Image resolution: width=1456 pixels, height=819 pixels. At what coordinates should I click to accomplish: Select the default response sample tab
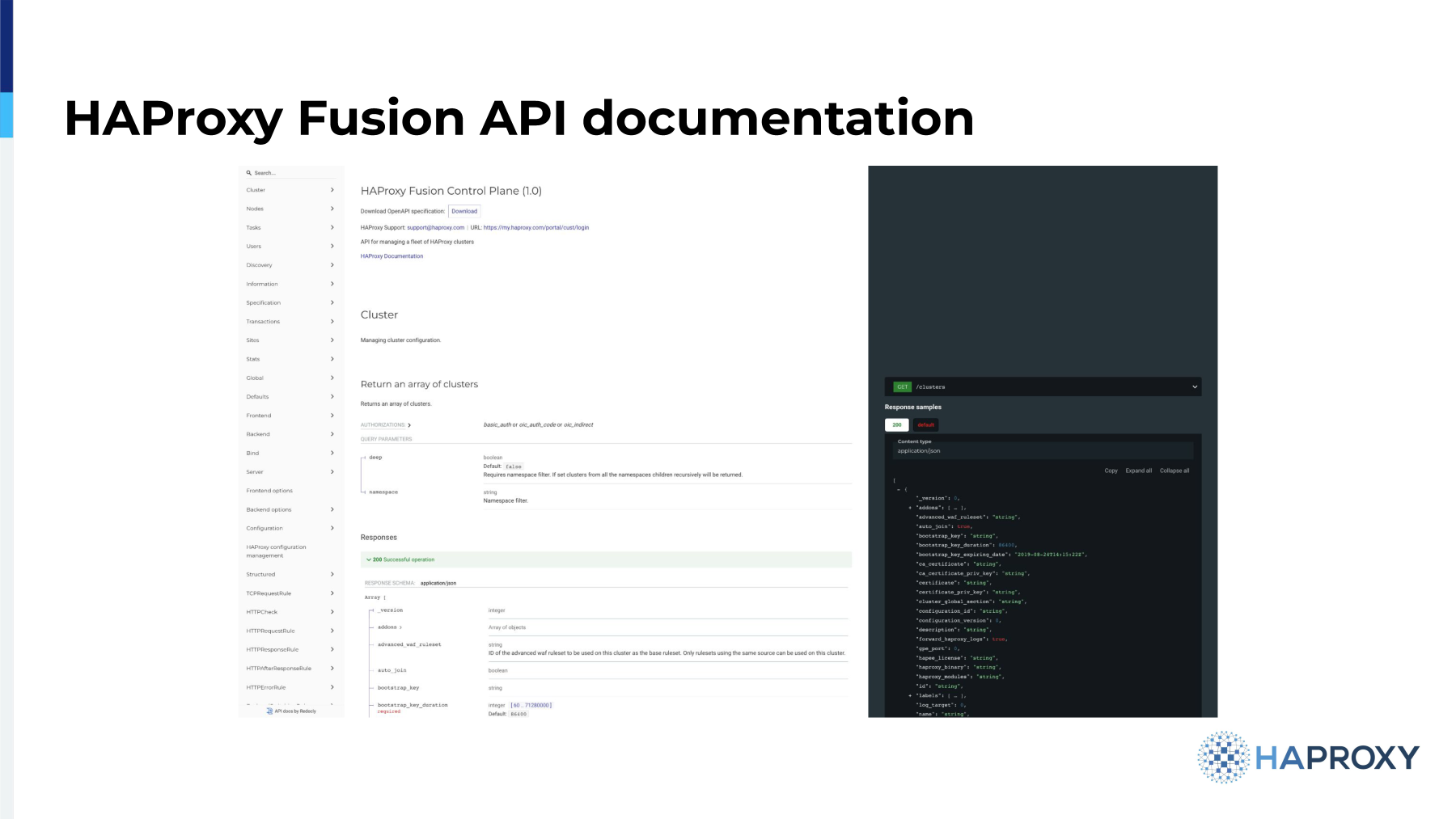tap(925, 424)
